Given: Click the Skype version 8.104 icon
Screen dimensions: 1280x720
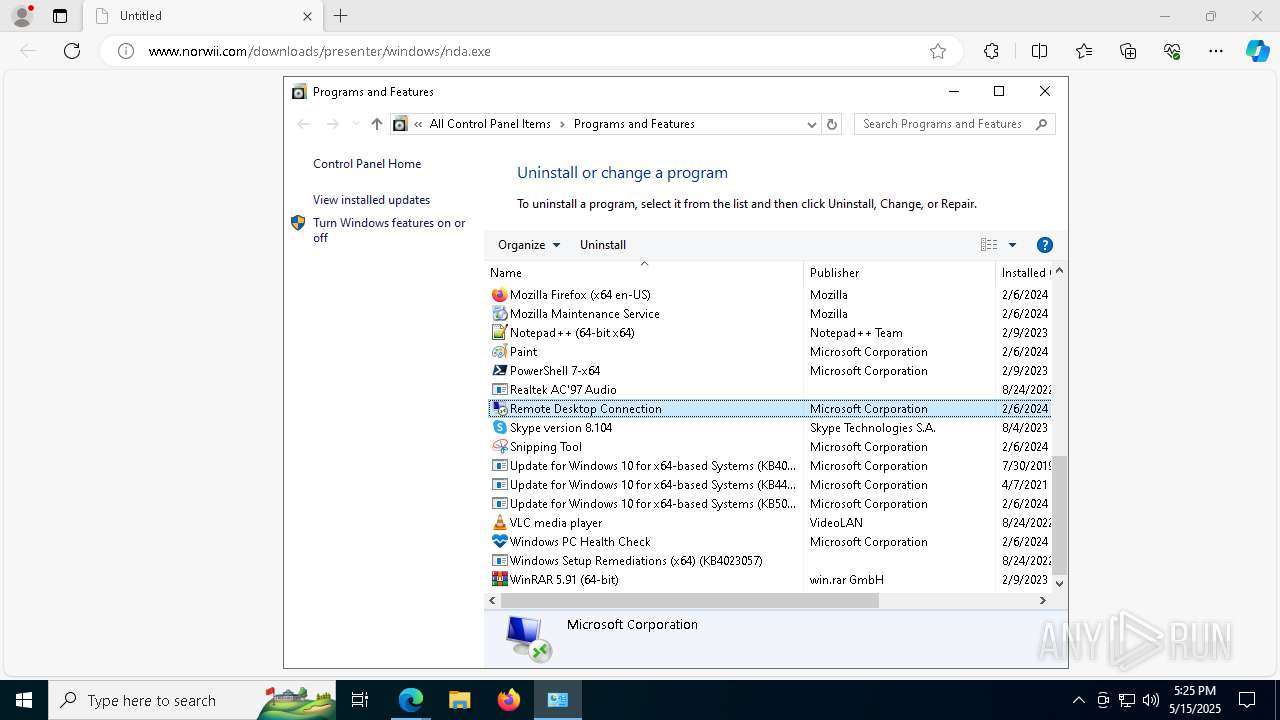Looking at the screenshot, I should [x=500, y=428].
